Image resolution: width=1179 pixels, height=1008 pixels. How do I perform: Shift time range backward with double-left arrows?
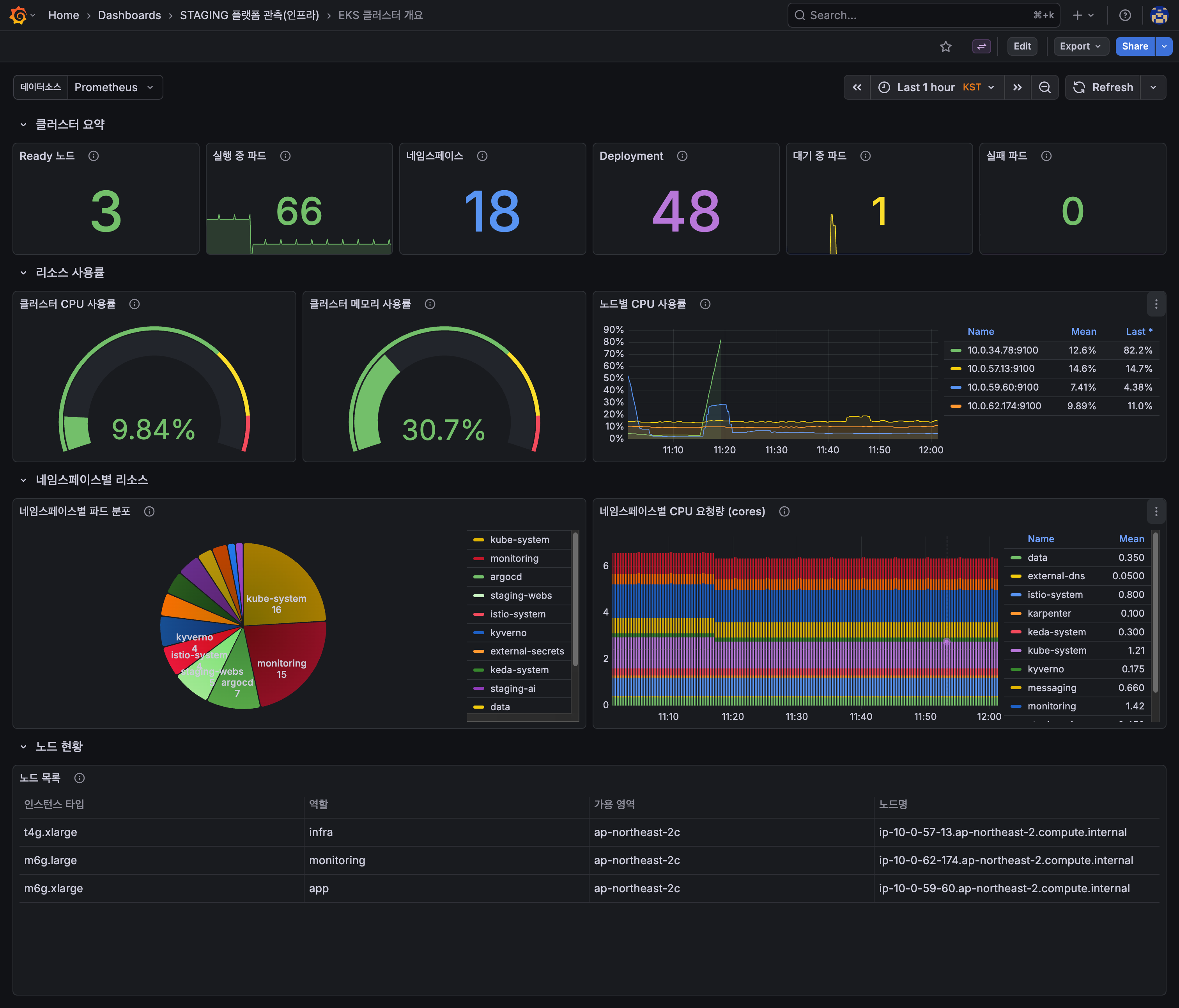(856, 88)
